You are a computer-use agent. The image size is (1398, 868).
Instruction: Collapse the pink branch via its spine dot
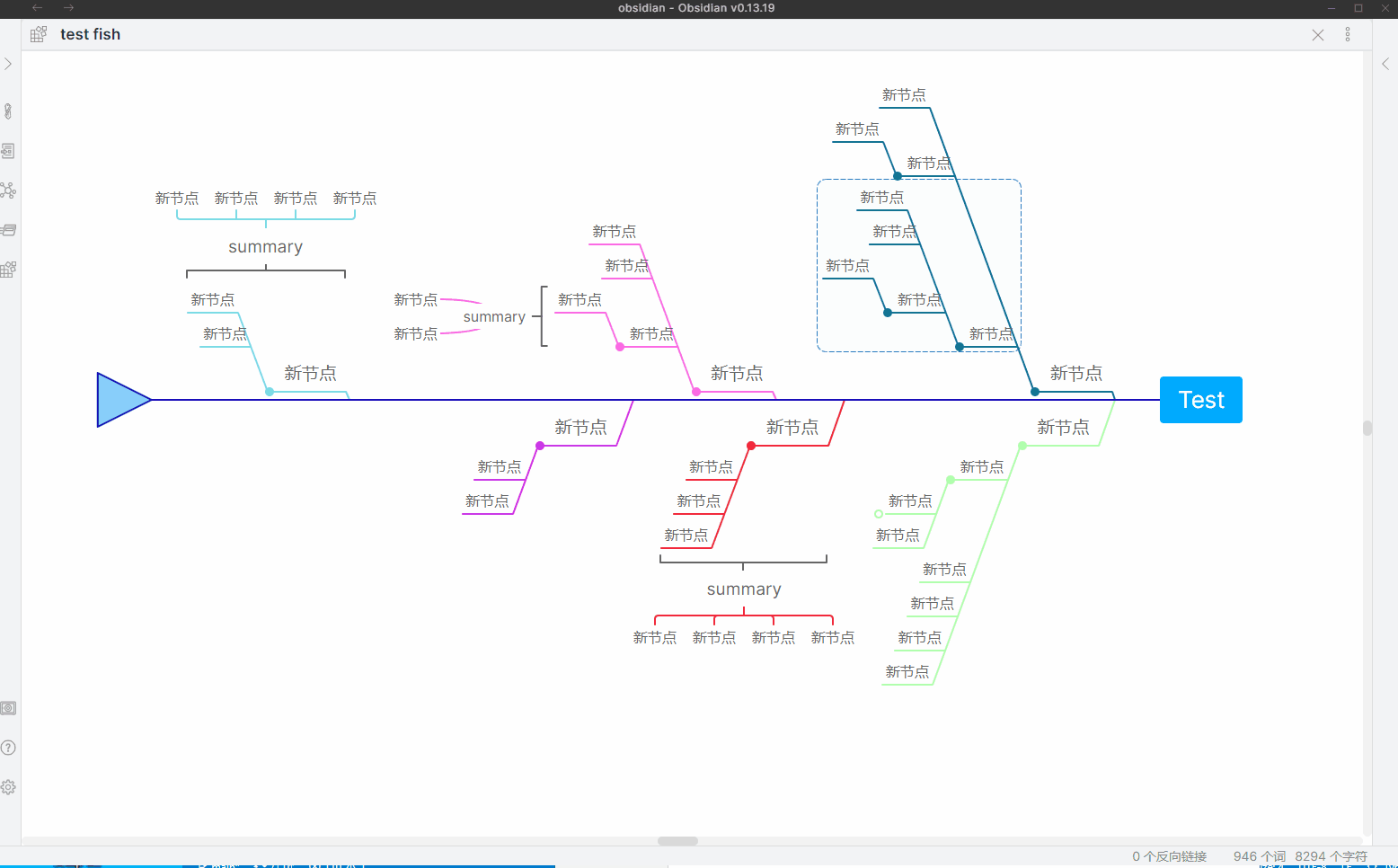click(696, 392)
